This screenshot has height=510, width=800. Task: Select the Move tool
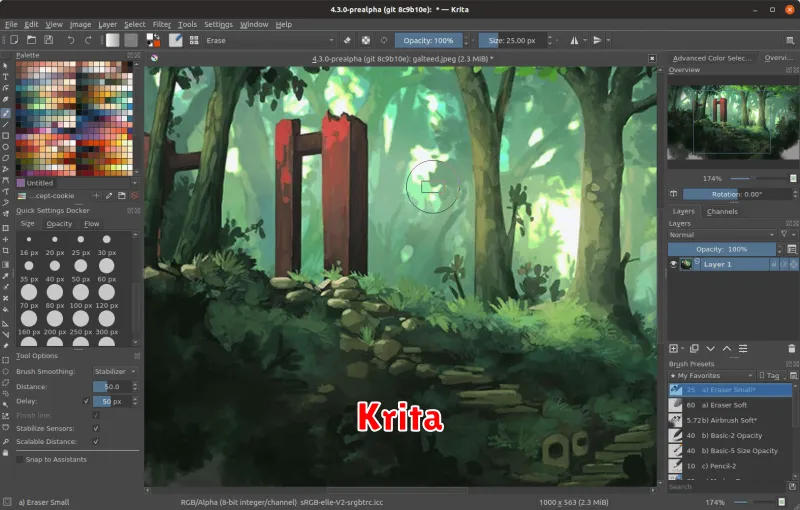click(6, 239)
